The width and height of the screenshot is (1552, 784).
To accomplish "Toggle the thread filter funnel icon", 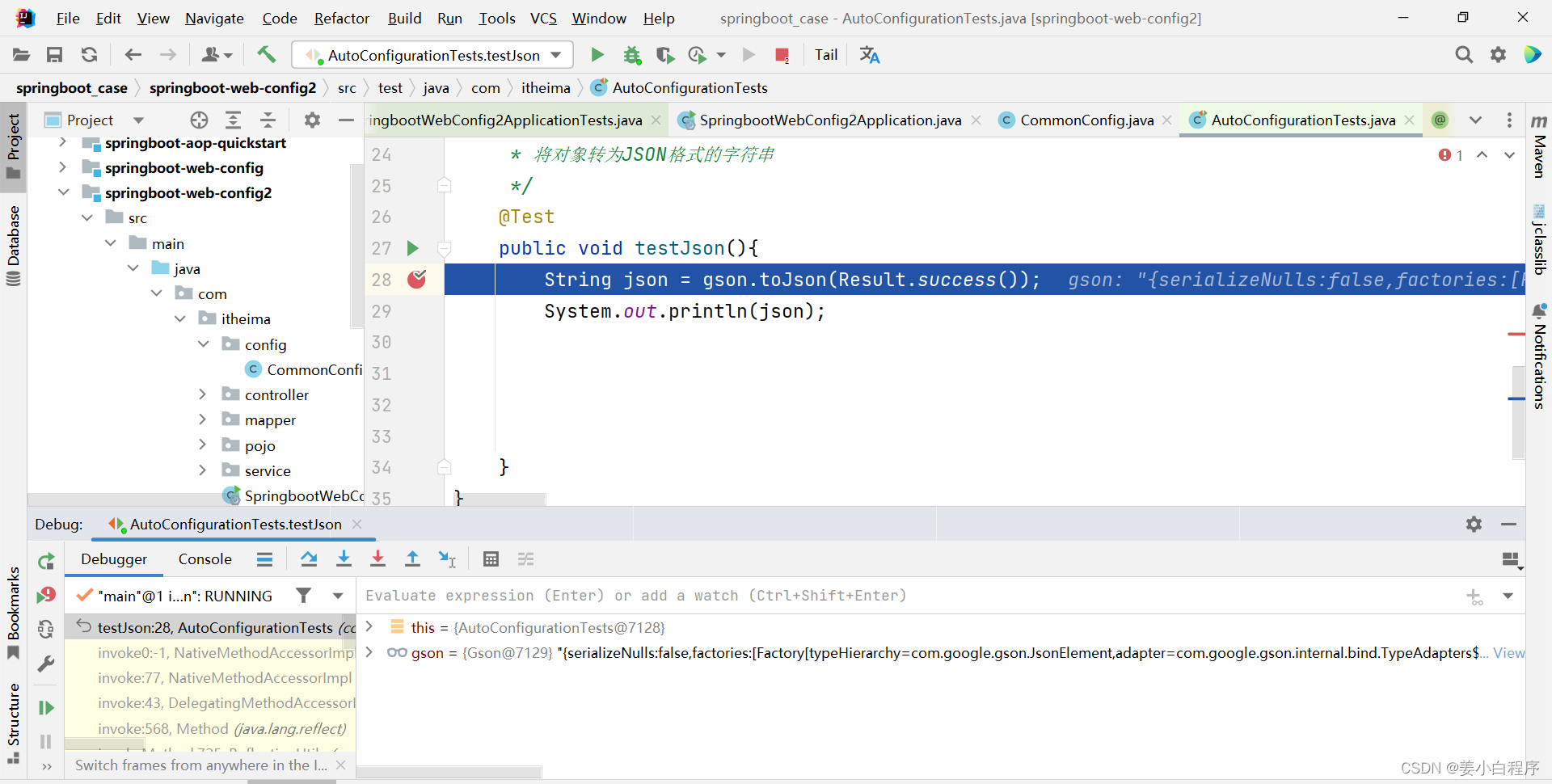I will (303, 596).
